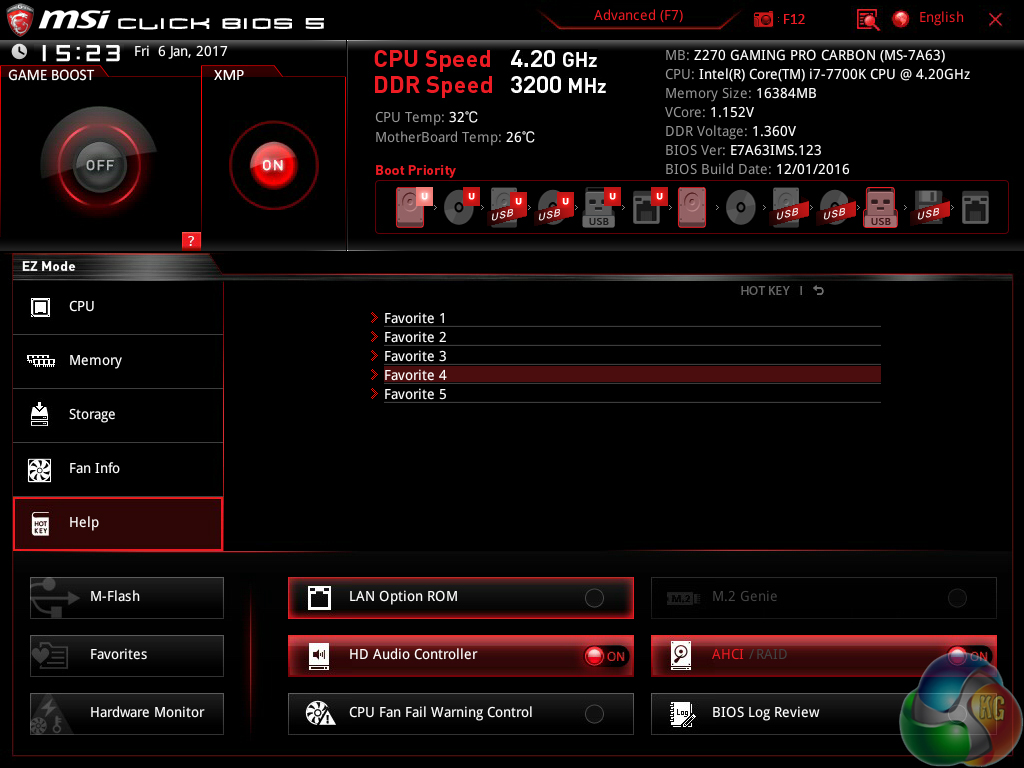This screenshot has width=1024, height=768.
Task: Toggle the XMP profile button off
Action: pos(273,165)
